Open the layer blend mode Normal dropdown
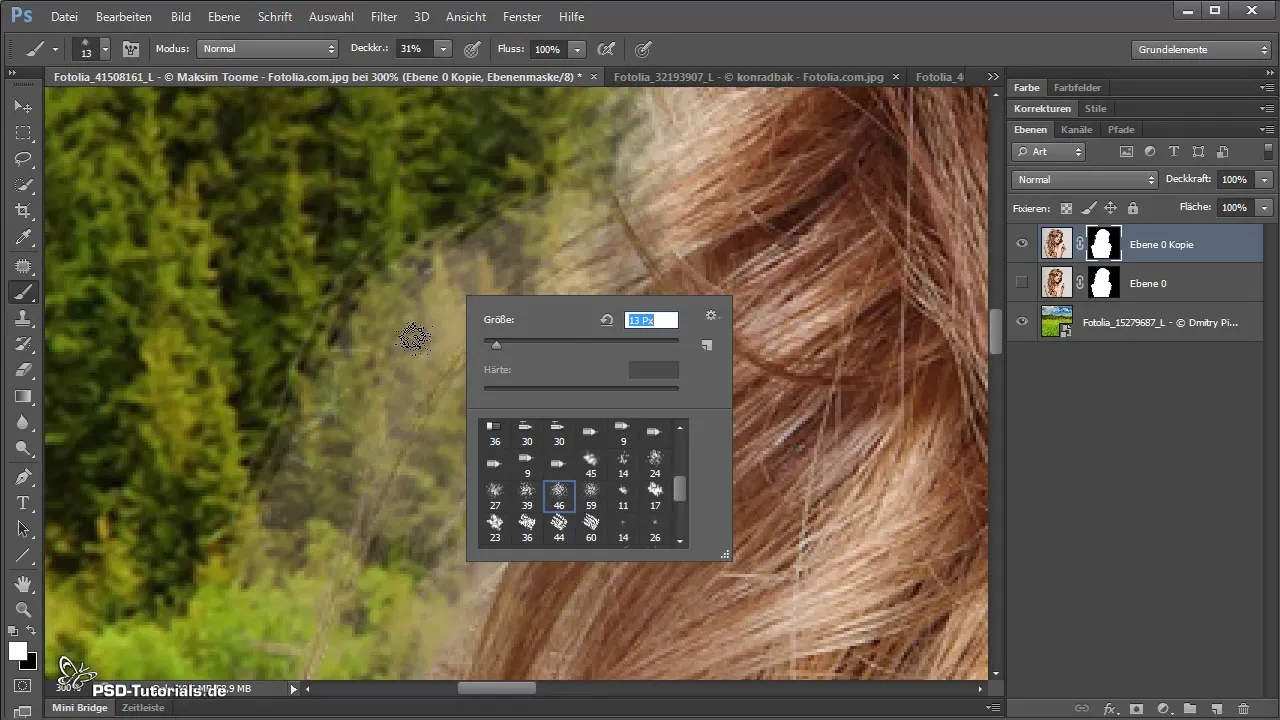 pyautogui.click(x=1084, y=180)
